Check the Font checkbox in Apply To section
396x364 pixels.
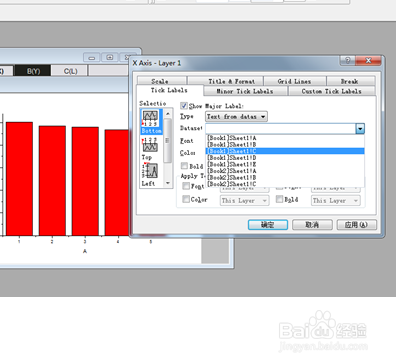(x=186, y=186)
